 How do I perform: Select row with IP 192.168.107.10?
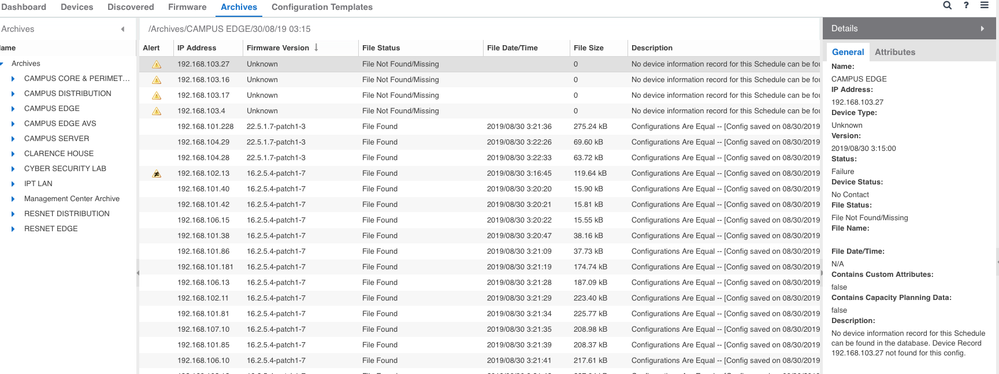point(480,329)
